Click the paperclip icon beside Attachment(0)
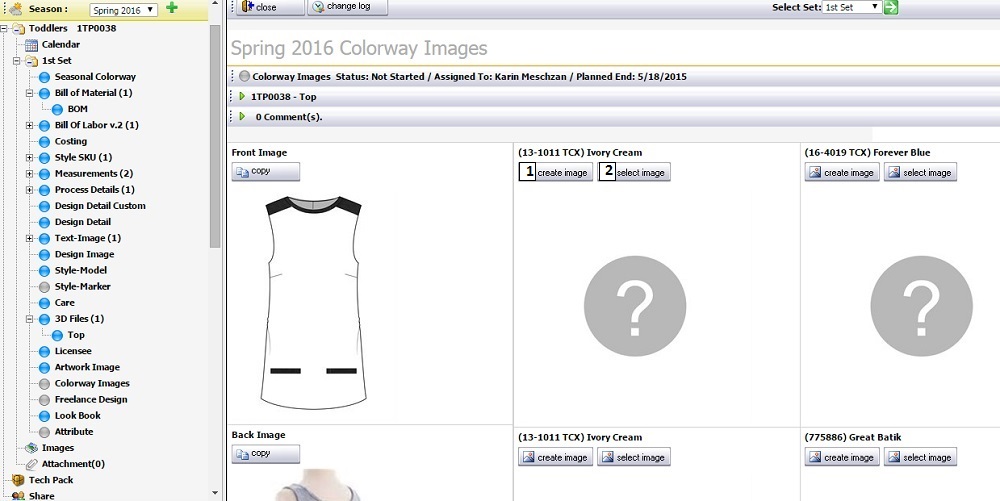Viewport: 1000px width, 501px height. pos(31,465)
